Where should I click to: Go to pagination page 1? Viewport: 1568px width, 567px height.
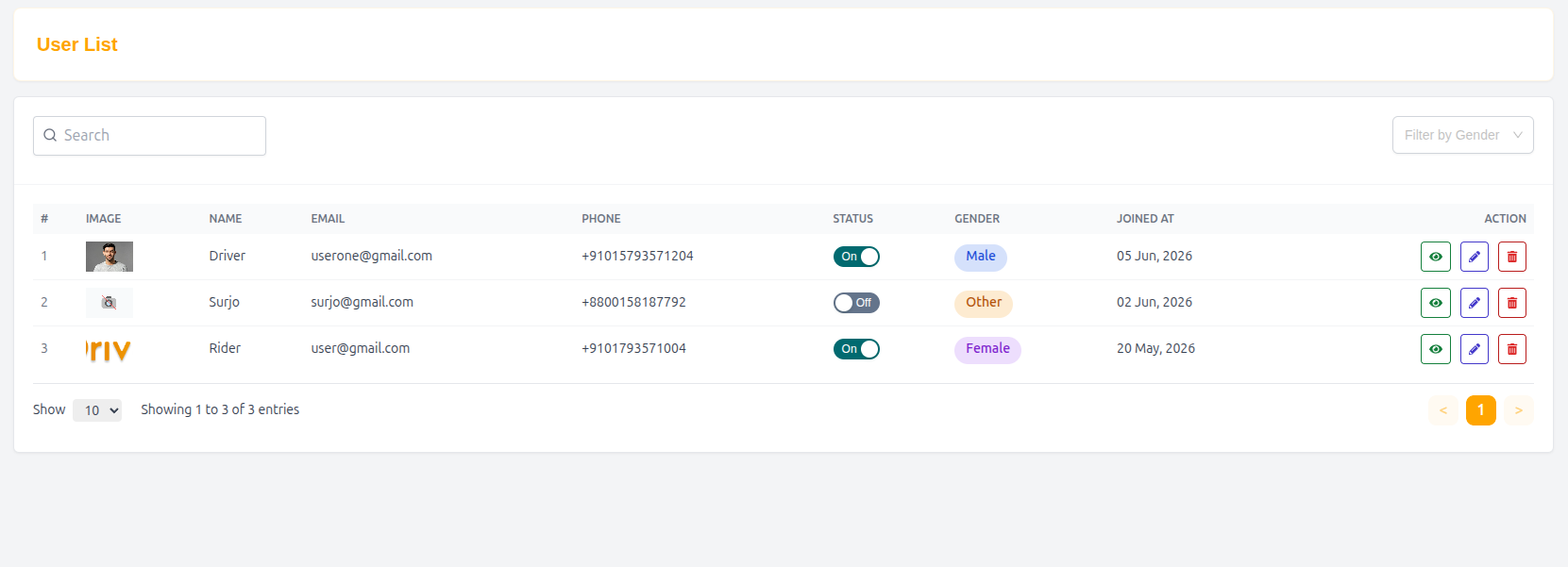(x=1480, y=410)
